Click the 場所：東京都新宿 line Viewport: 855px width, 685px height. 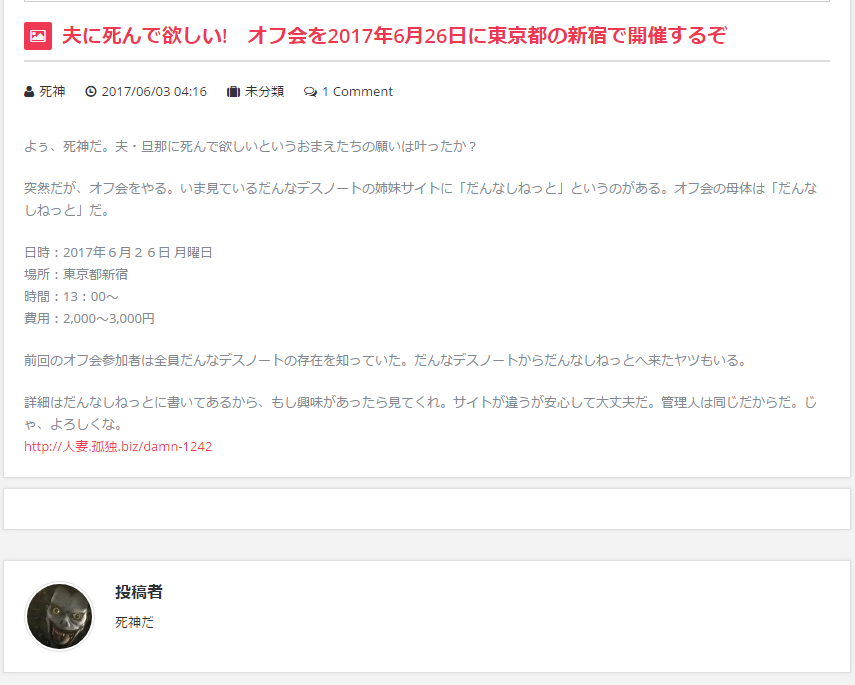(76, 274)
